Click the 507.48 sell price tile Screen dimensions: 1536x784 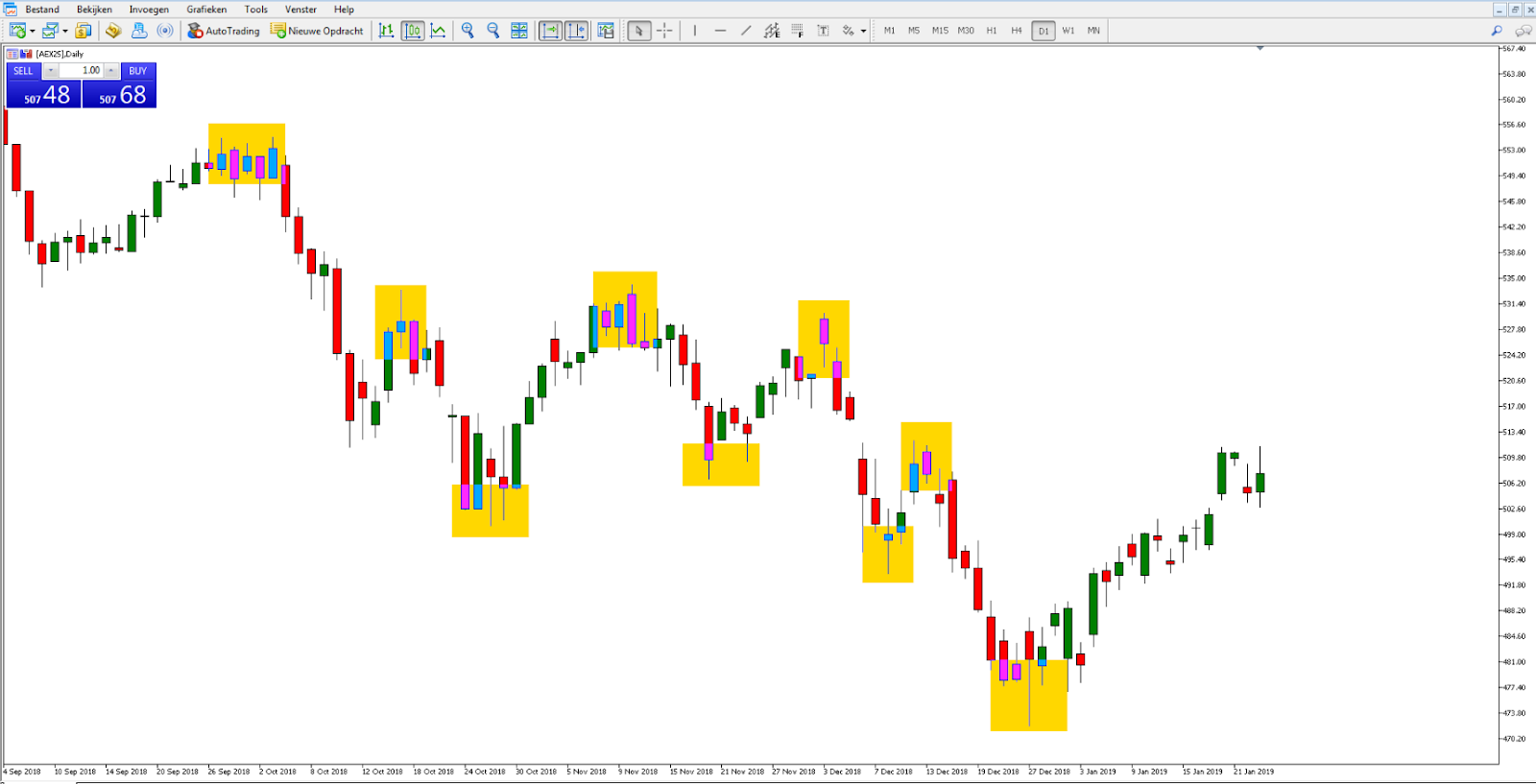[x=44, y=94]
